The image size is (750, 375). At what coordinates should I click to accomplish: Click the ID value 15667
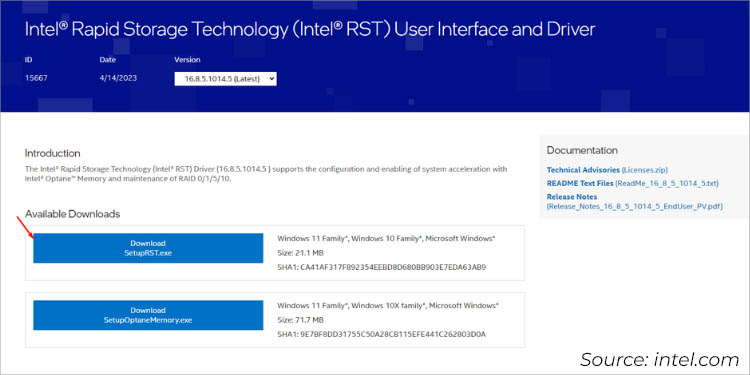click(36, 78)
